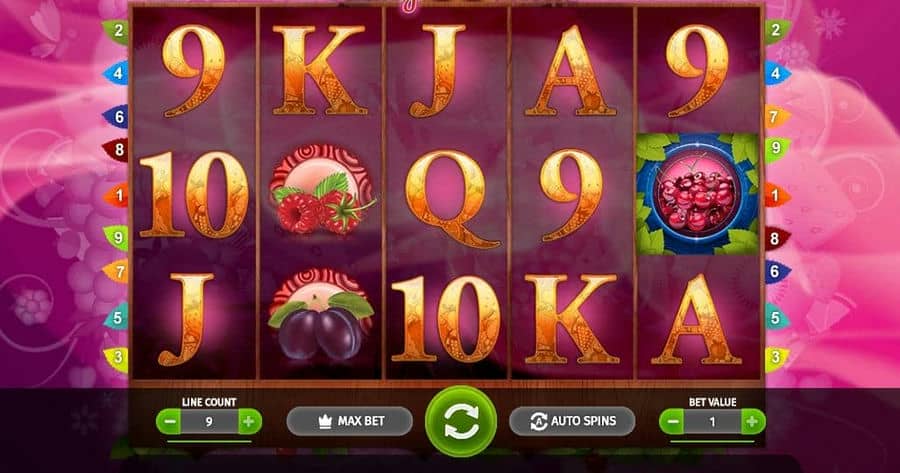
Task: Select payline 7 leaf marker on right
Action: [x=777, y=118]
